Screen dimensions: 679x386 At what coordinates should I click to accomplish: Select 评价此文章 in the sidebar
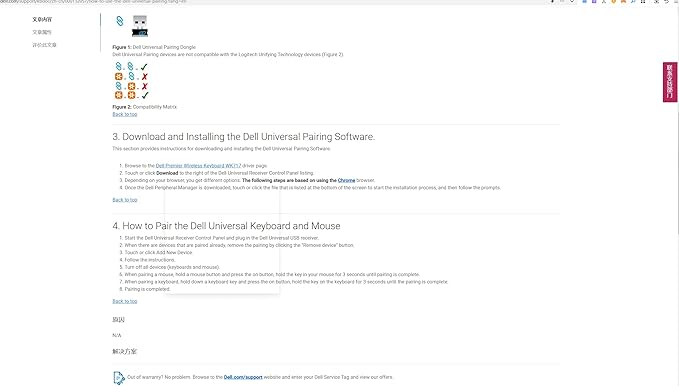tap(44, 45)
